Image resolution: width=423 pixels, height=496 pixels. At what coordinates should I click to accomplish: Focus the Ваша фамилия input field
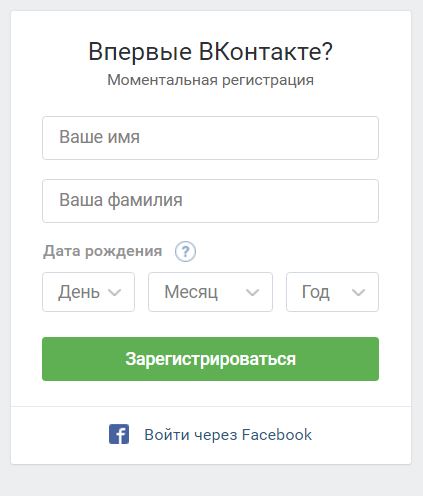coord(210,201)
